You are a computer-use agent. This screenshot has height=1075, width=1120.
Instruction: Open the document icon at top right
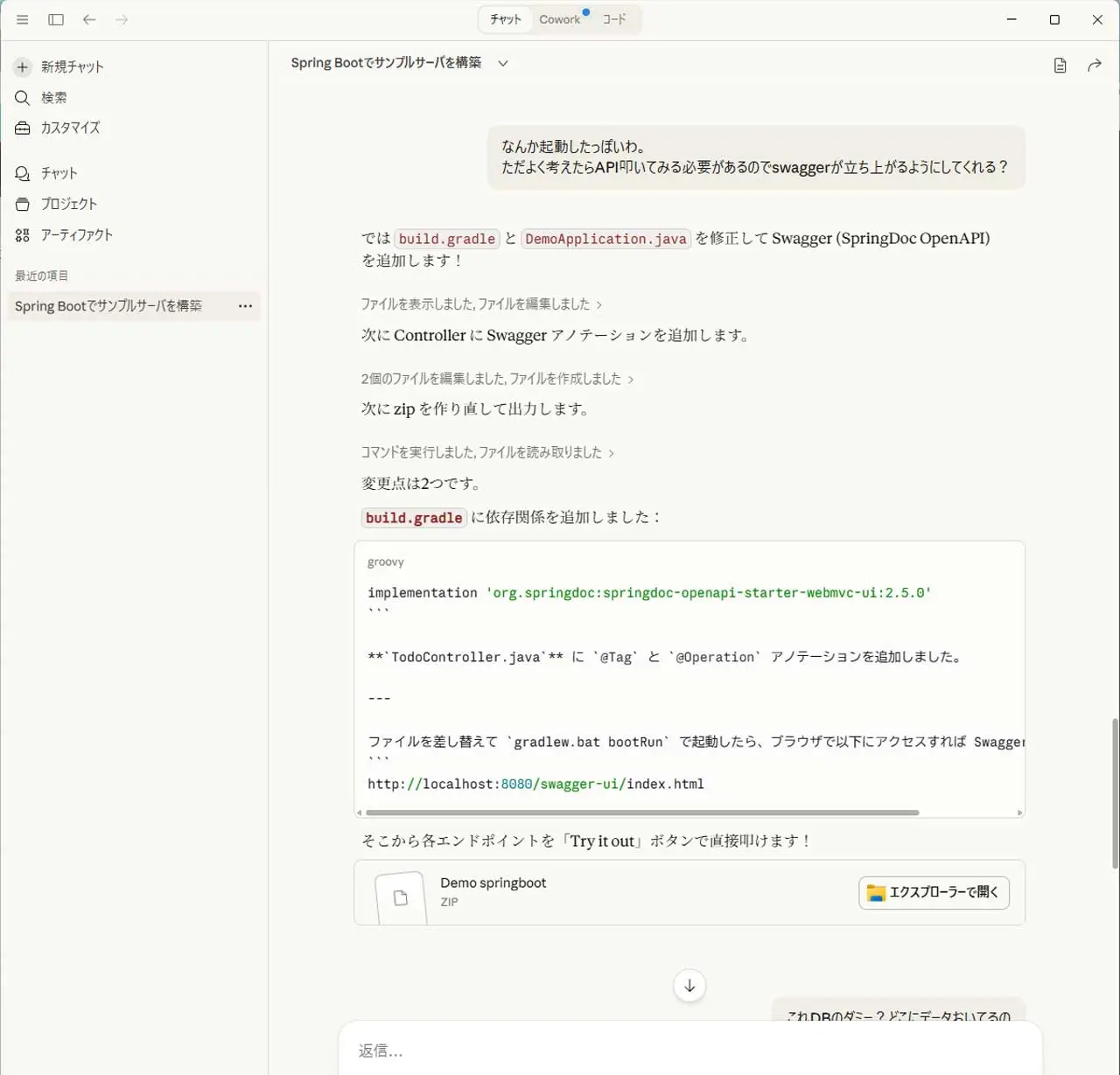[x=1060, y=66]
